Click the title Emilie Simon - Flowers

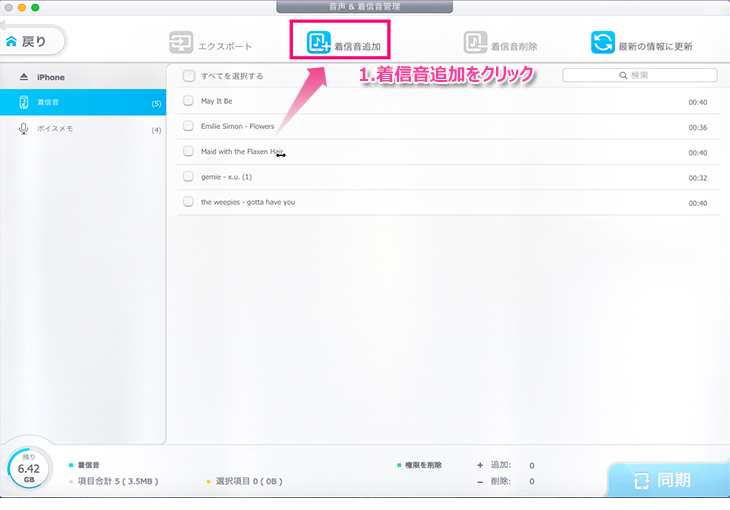coord(237,126)
